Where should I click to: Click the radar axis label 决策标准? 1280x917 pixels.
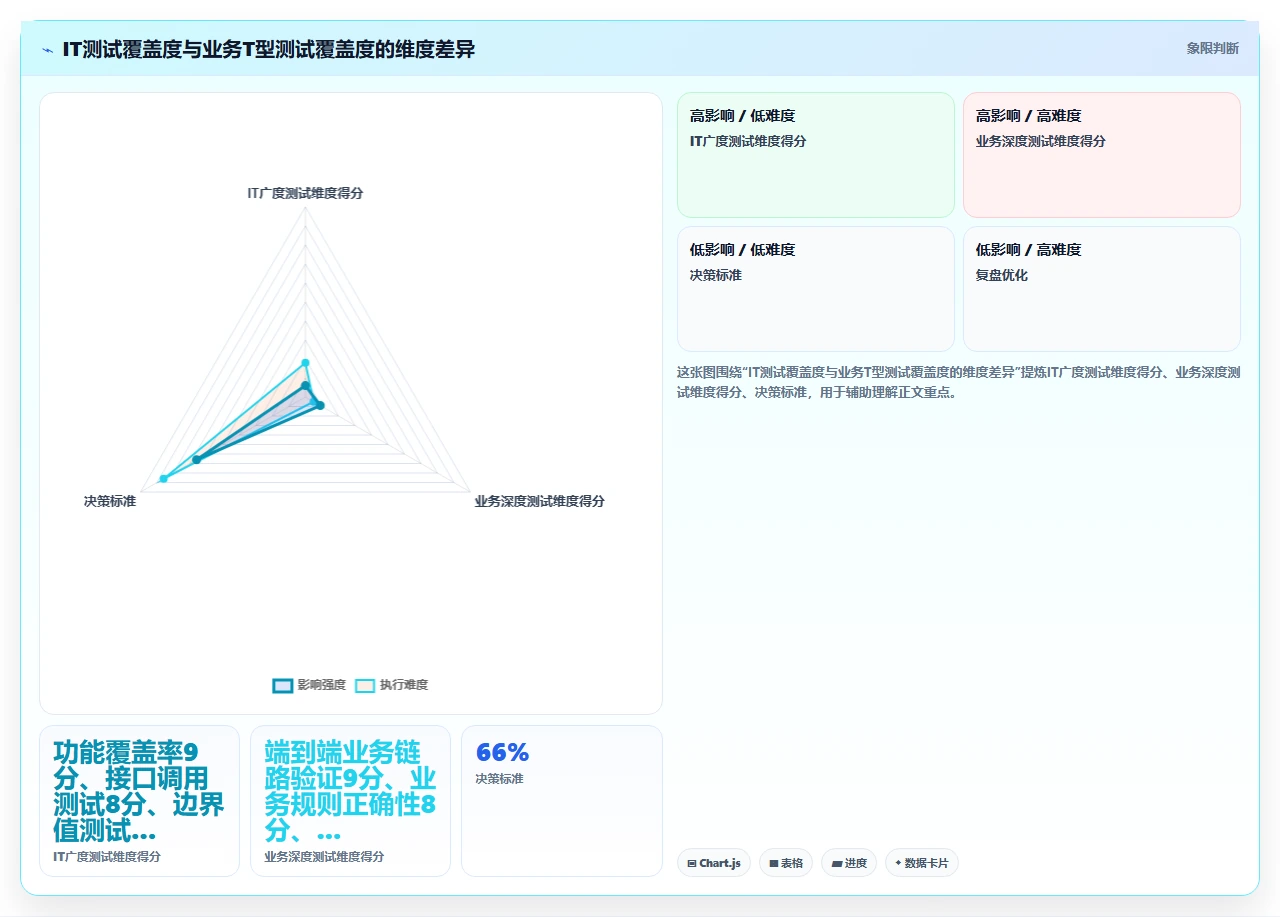(110, 501)
